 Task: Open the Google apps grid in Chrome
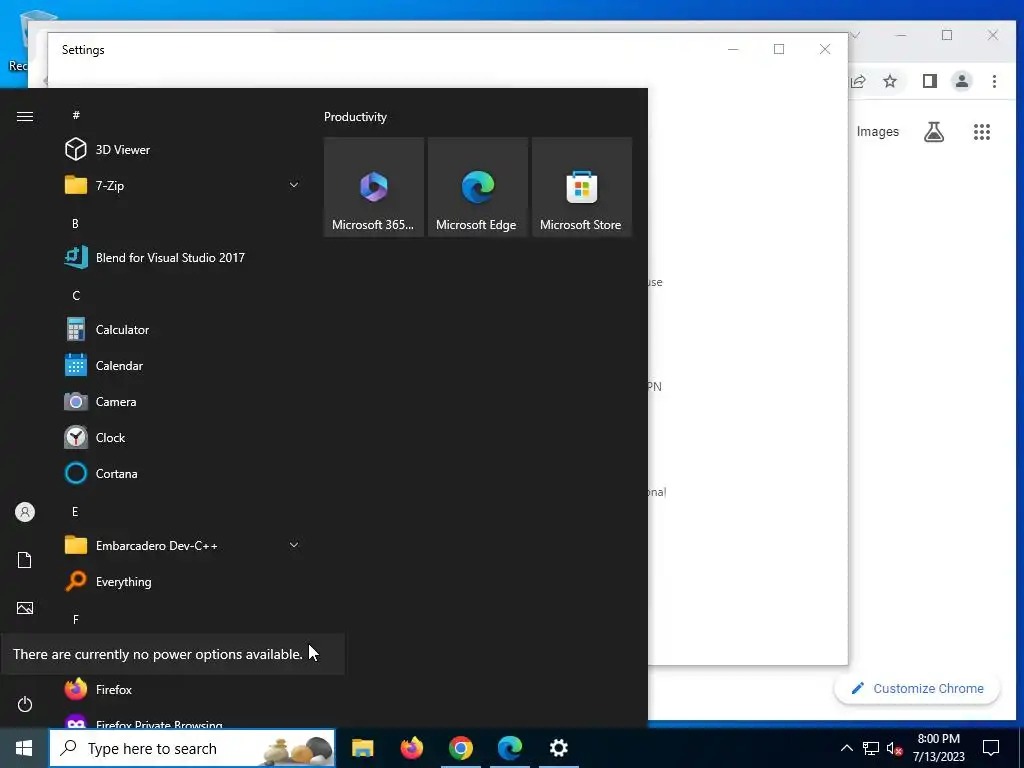coord(982,132)
